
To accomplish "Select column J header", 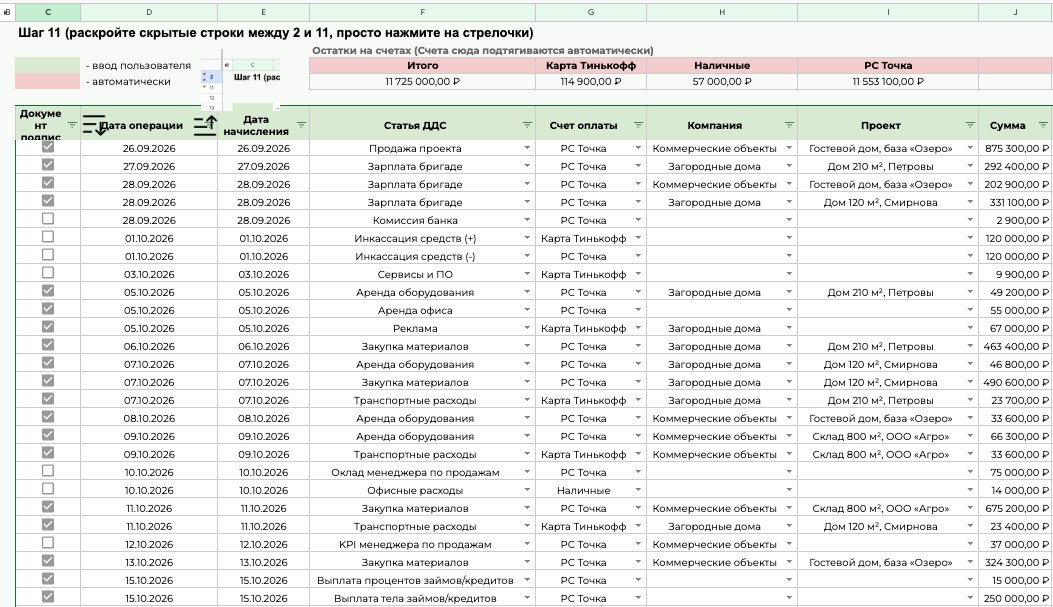I will pos(1015,12).
